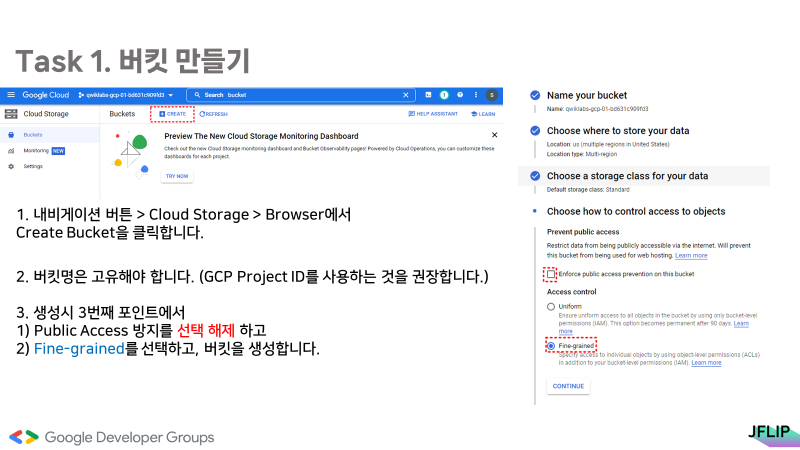
Task: Click the Google Cloud logo
Action: [45, 95]
